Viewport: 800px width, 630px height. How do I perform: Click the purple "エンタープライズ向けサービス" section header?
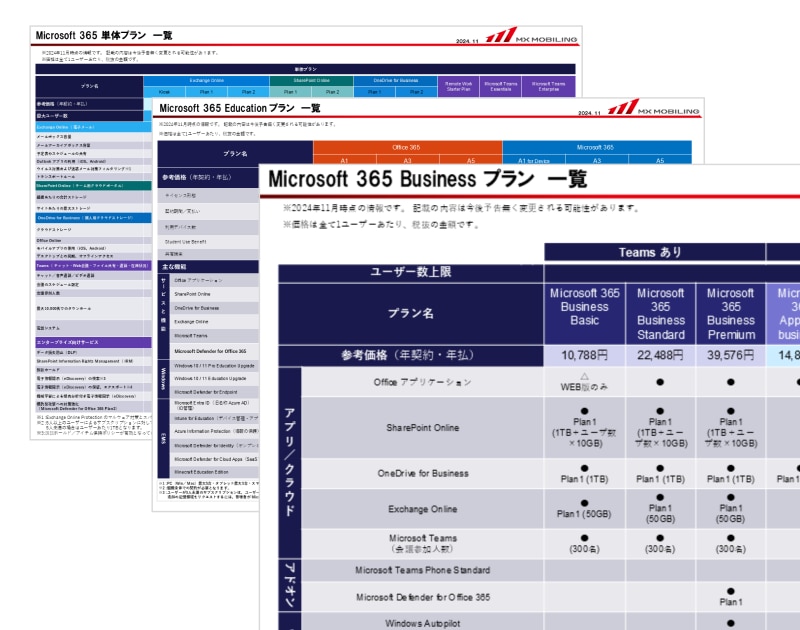[x=93, y=342]
